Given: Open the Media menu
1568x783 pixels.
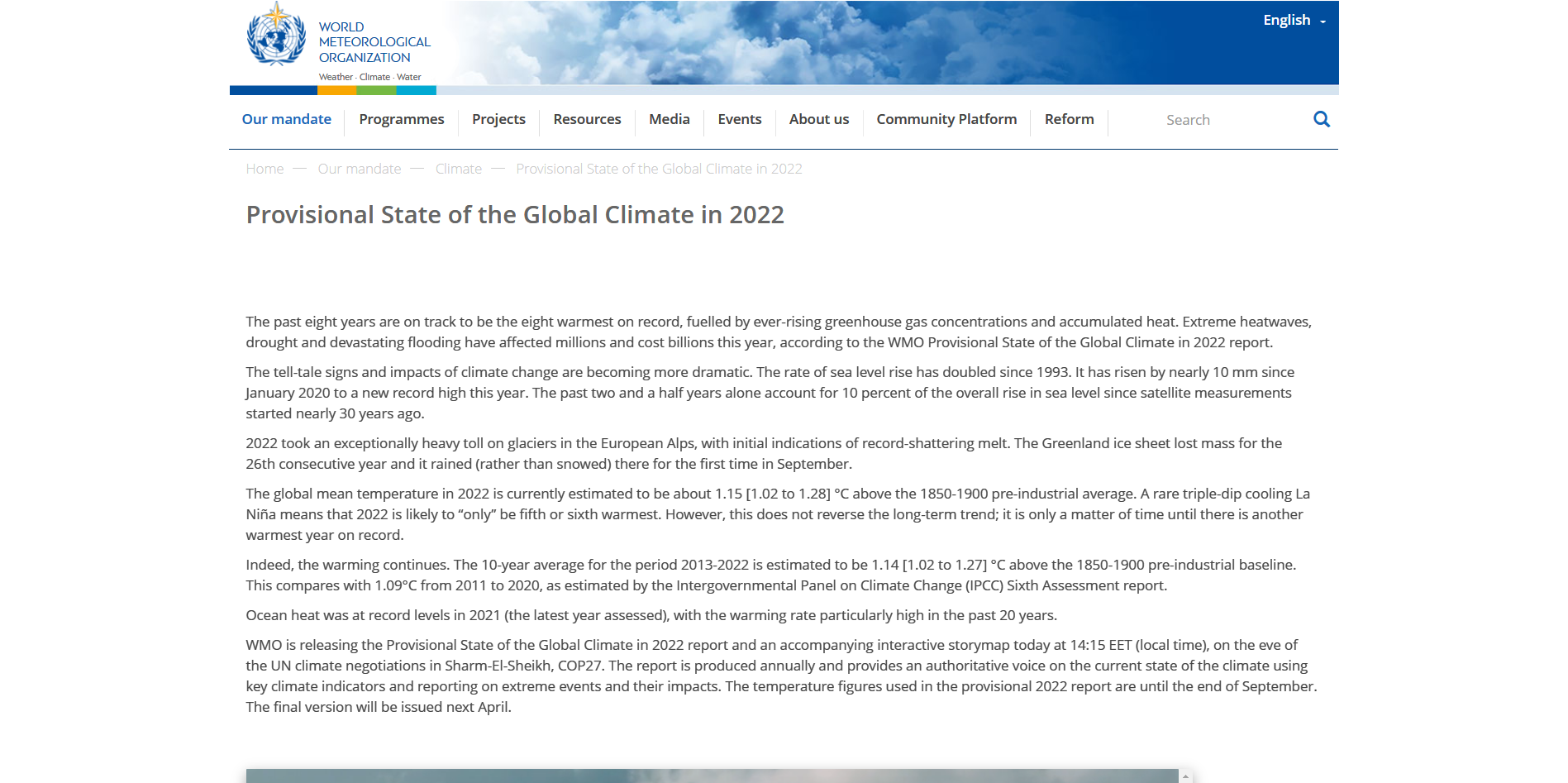Looking at the screenshot, I should pyautogui.click(x=670, y=119).
